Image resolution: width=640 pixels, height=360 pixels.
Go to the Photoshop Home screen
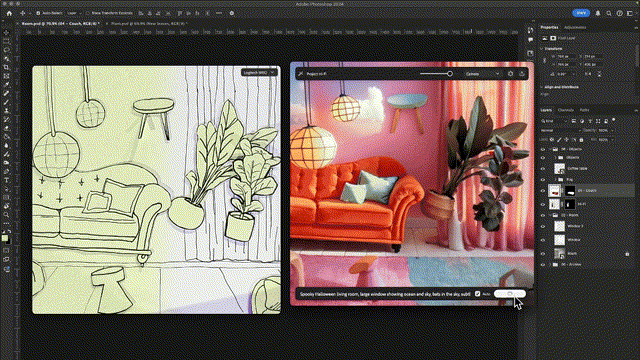click(x=9, y=13)
